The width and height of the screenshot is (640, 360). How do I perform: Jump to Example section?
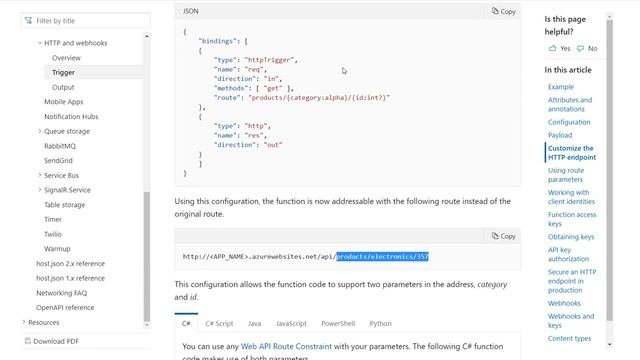click(x=561, y=87)
